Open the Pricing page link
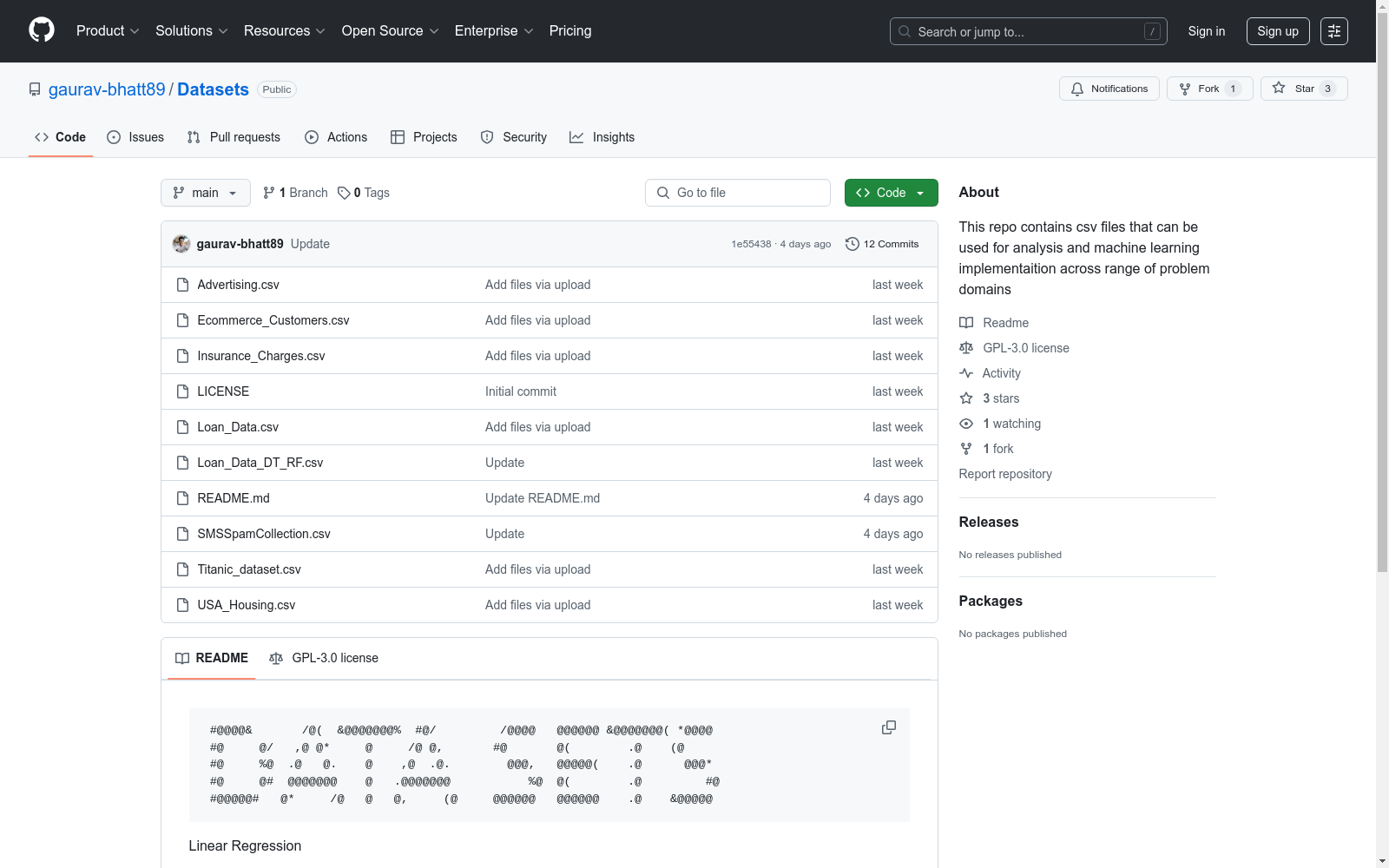This screenshot has height=868, width=1389. coord(570,31)
